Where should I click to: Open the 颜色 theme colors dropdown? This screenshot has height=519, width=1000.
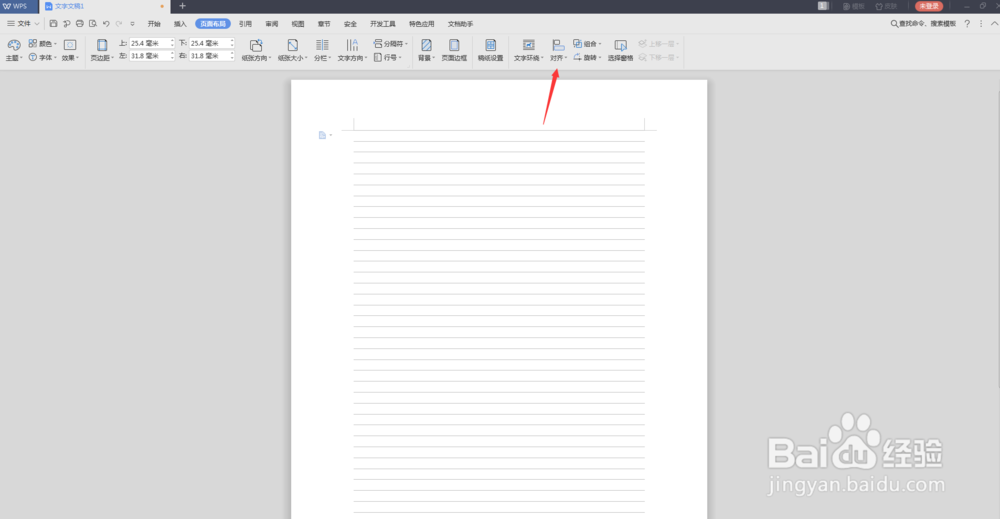(x=42, y=43)
